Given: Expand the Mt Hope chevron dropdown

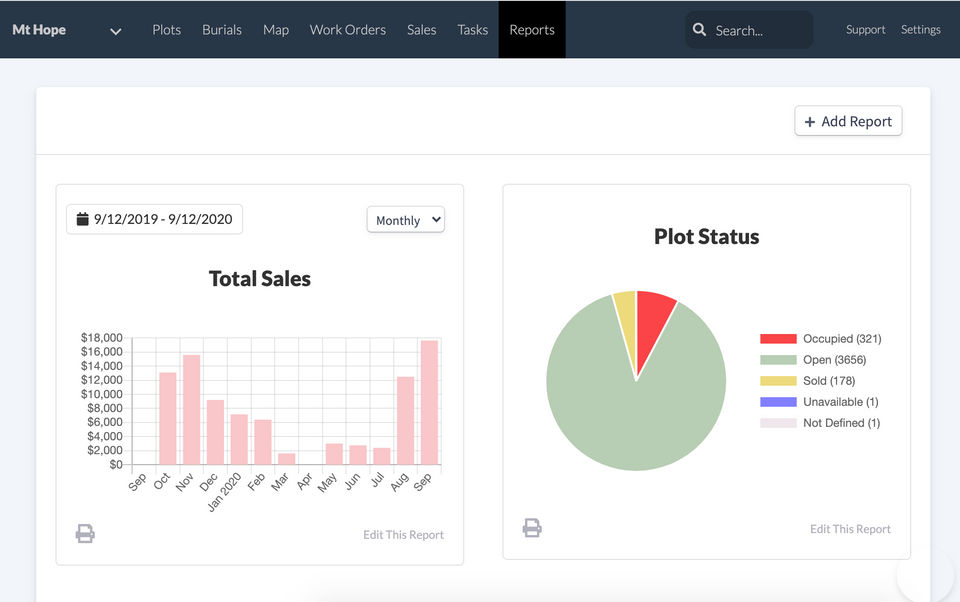Looking at the screenshot, I should (x=115, y=31).
